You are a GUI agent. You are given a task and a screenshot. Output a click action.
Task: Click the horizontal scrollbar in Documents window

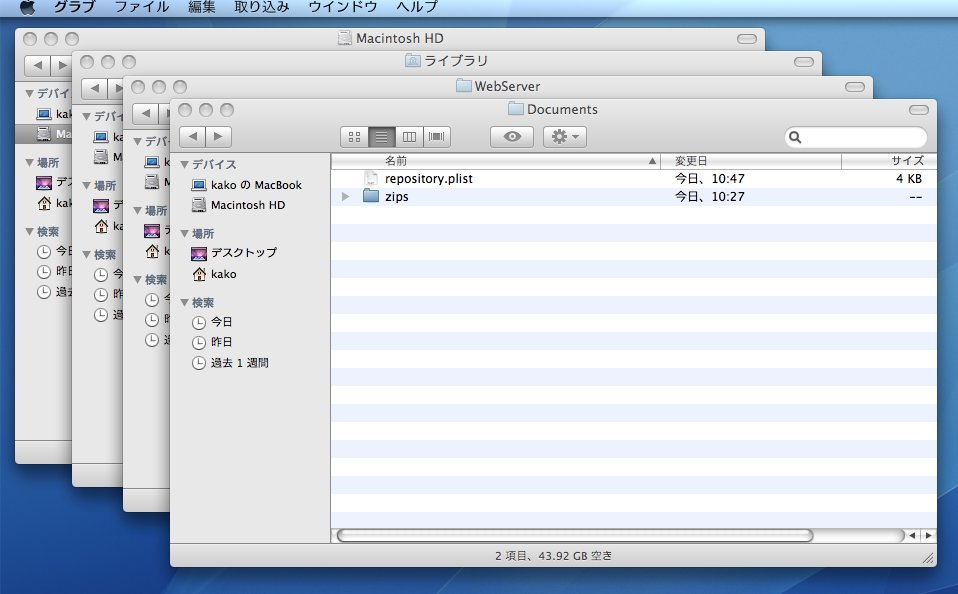pyautogui.click(x=575, y=536)
